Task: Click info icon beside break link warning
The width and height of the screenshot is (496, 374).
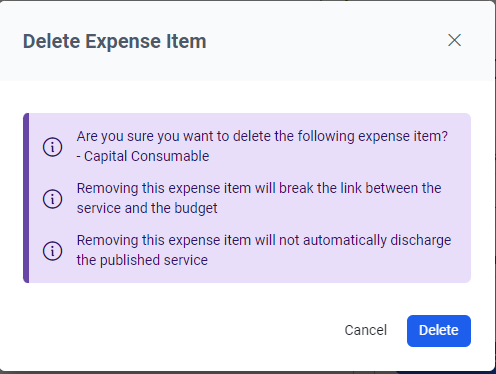Action: point(52,199)
